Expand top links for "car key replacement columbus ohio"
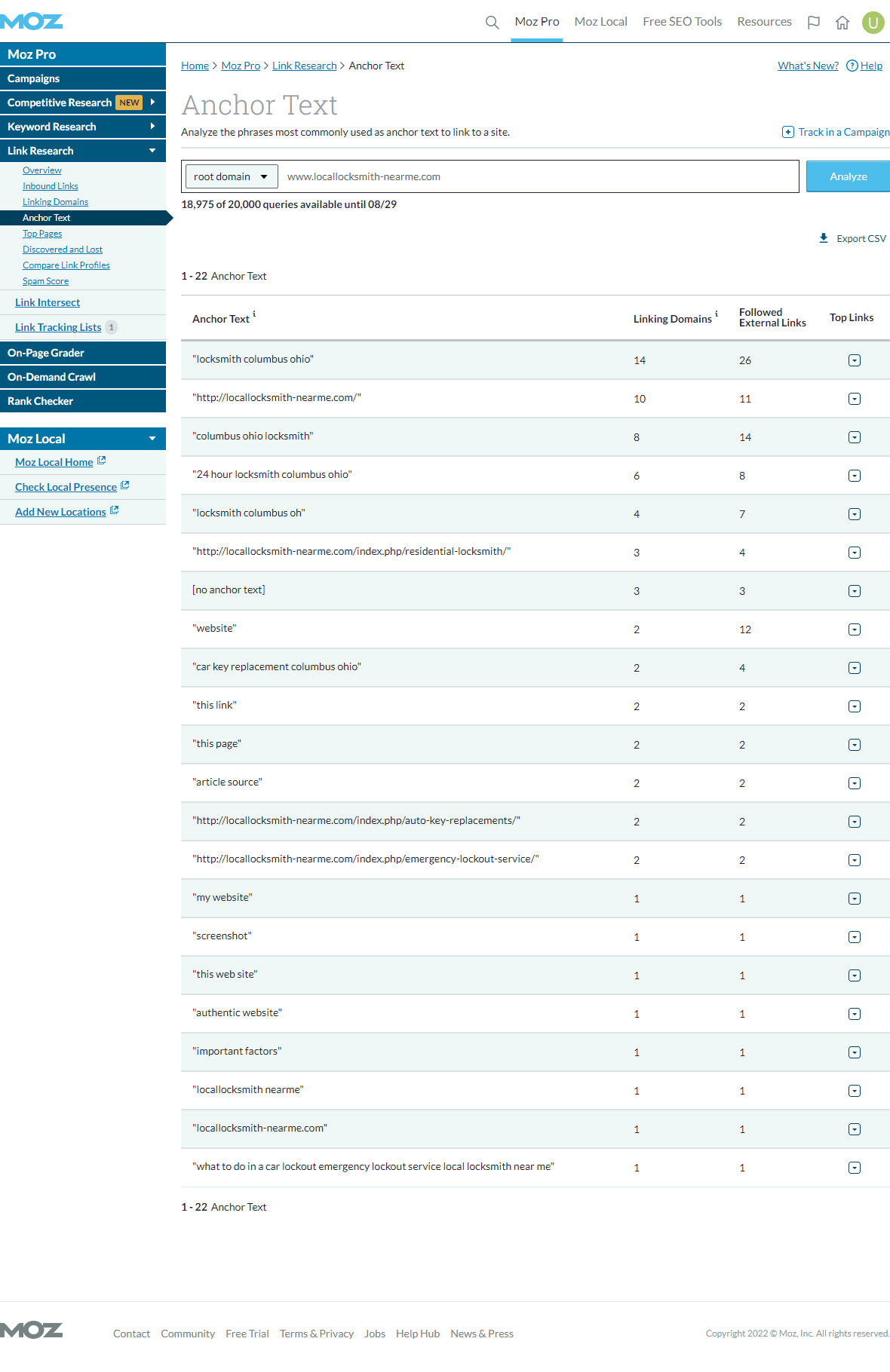The height and width of the screenshot is (1372, 890). (855, 668)
